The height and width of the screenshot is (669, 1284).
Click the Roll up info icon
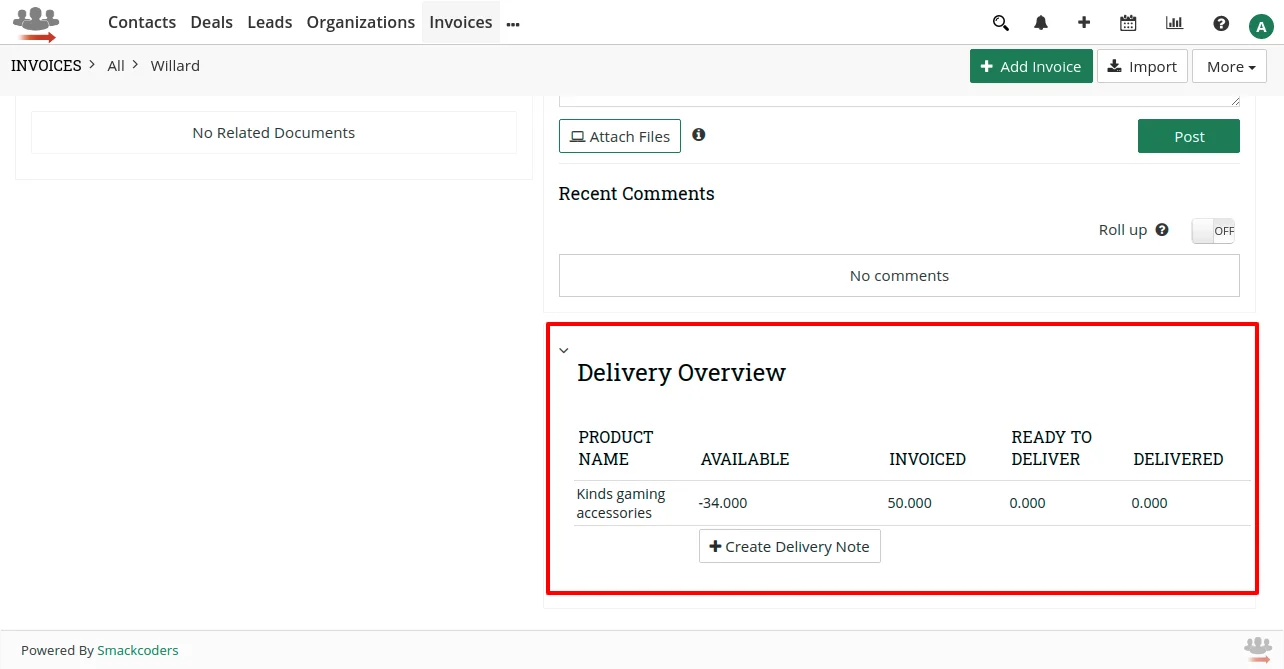pos(1162,229)
